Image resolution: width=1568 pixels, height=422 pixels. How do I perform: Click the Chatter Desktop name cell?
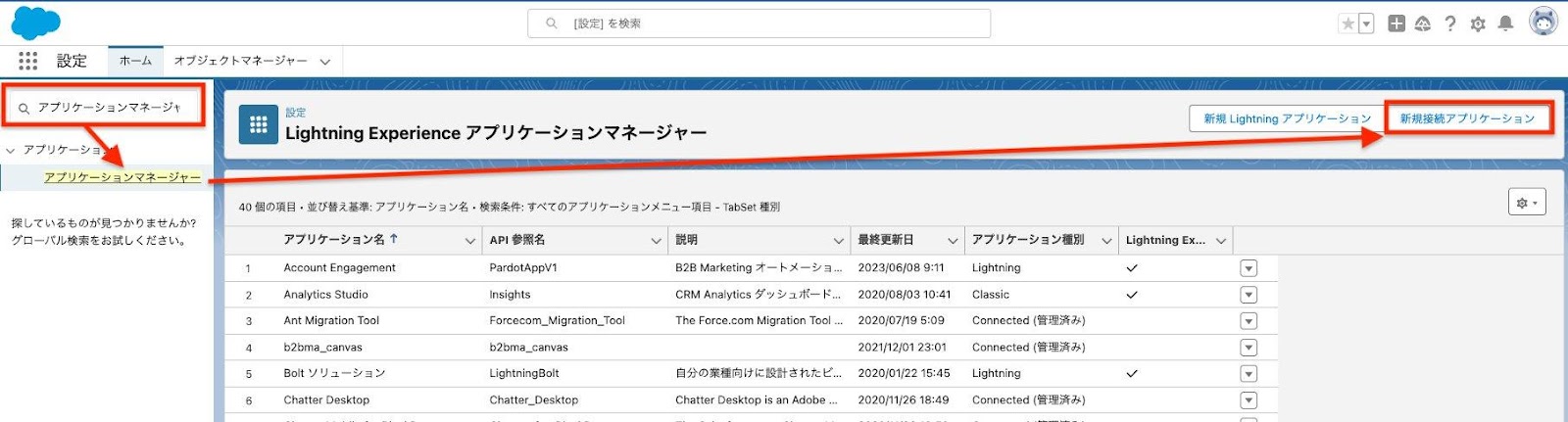pos(326,399)
